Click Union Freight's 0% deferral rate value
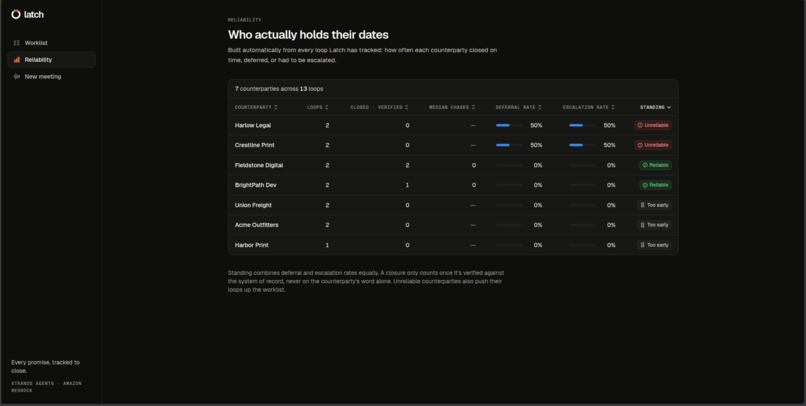Image resolution: width=806 pixels, height=406 pixels. 538,205
